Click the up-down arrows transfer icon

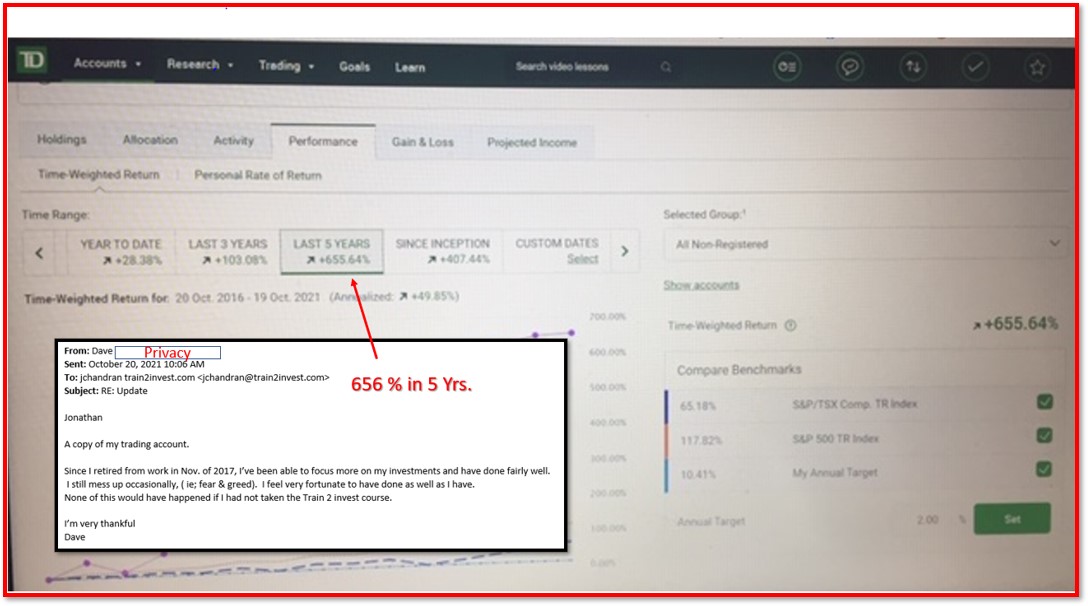coord(912,67)
